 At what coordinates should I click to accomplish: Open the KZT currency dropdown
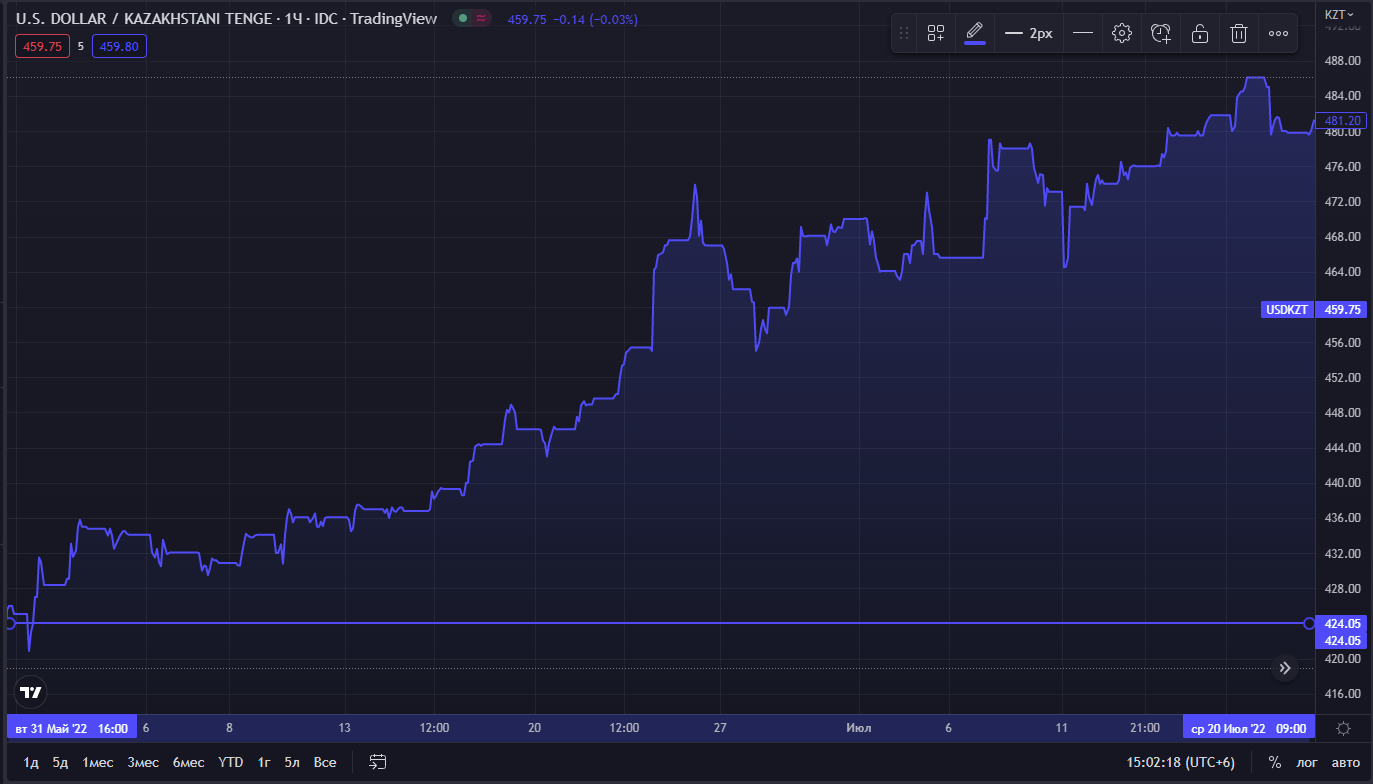click(x=1340, y=14)
